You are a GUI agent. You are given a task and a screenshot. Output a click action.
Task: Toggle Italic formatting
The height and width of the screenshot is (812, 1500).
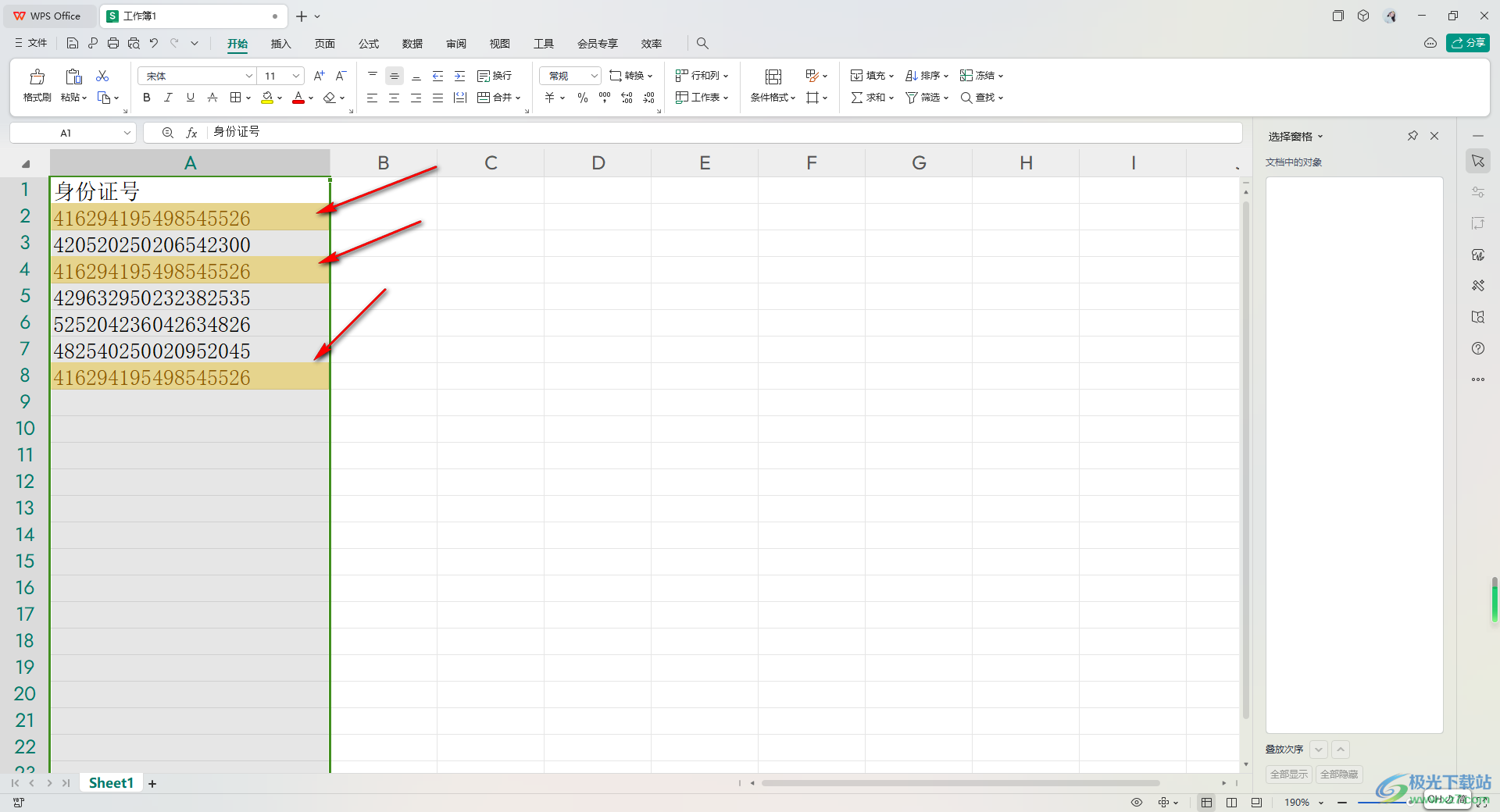168,98
